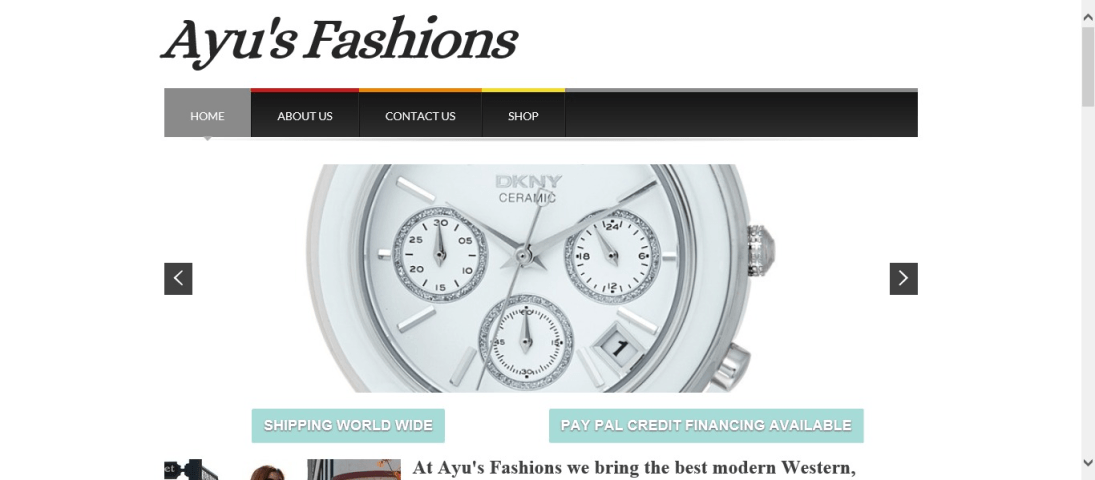
Task: Click Pay Pal Credit Financing Available button
Action: pyautogui.click(x=706, y=426)
